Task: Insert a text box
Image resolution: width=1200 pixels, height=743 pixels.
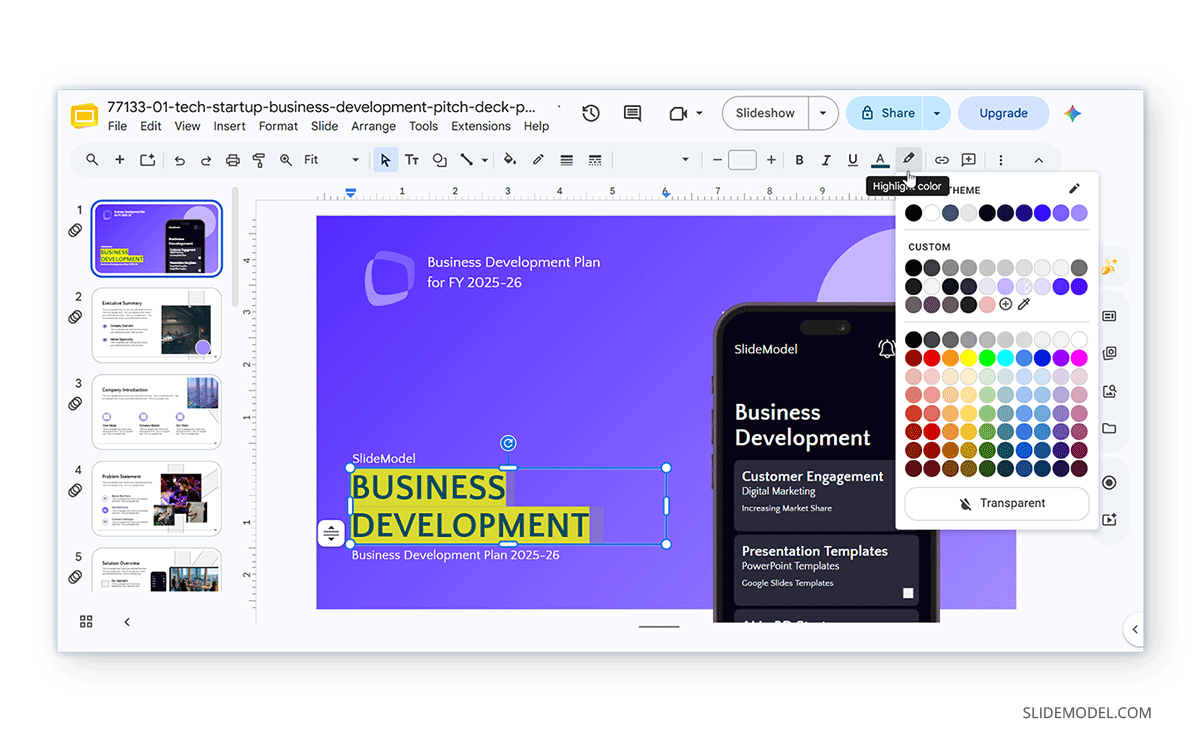Action: [412, 160]
